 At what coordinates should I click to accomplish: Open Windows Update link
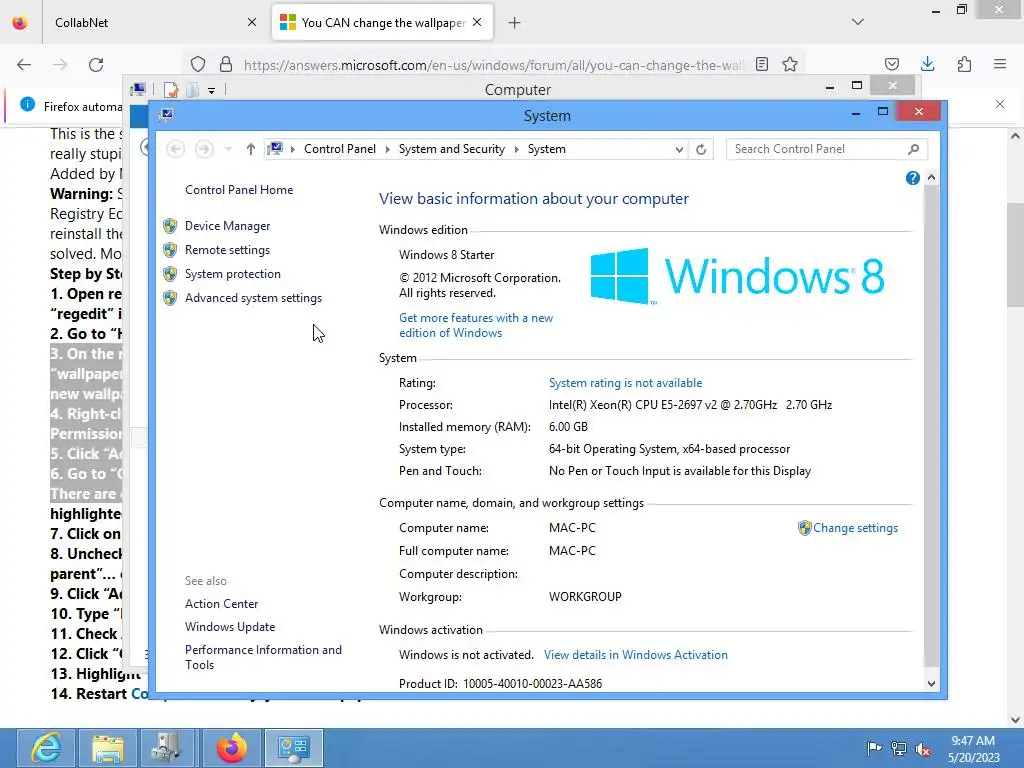click(230, 627)
